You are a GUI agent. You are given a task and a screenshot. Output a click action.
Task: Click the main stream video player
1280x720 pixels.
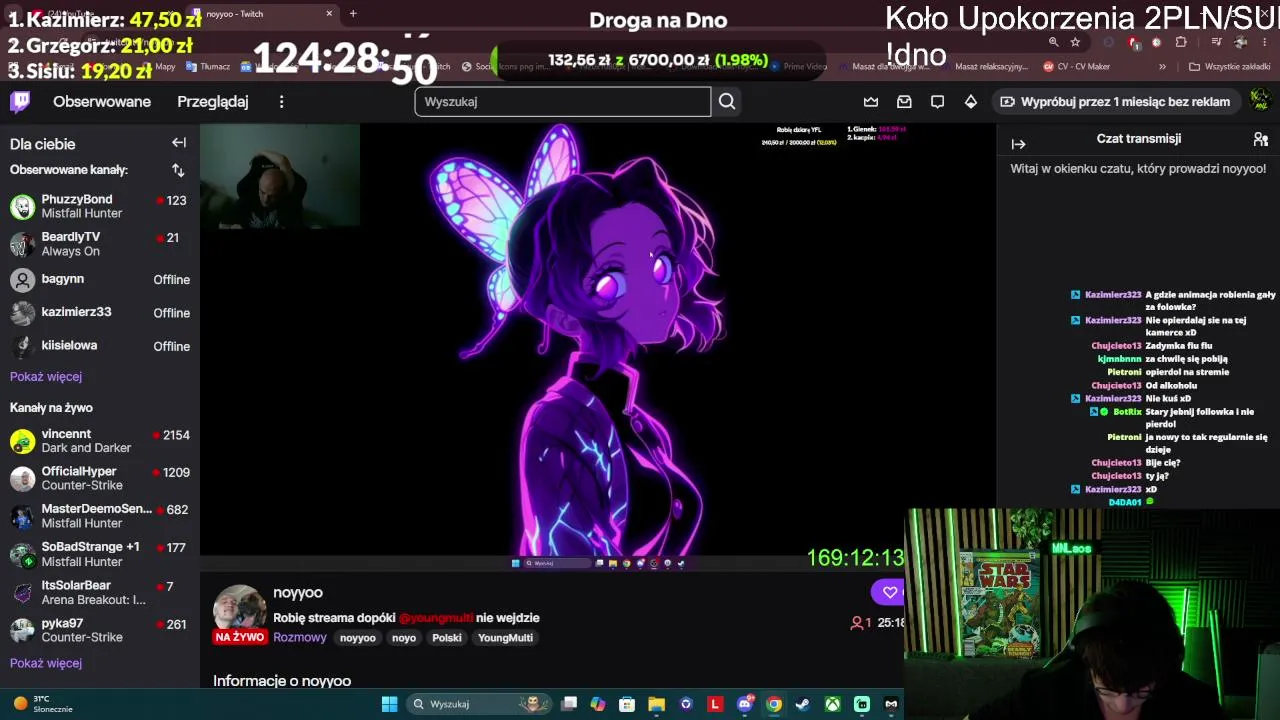(x=598, y=348)
